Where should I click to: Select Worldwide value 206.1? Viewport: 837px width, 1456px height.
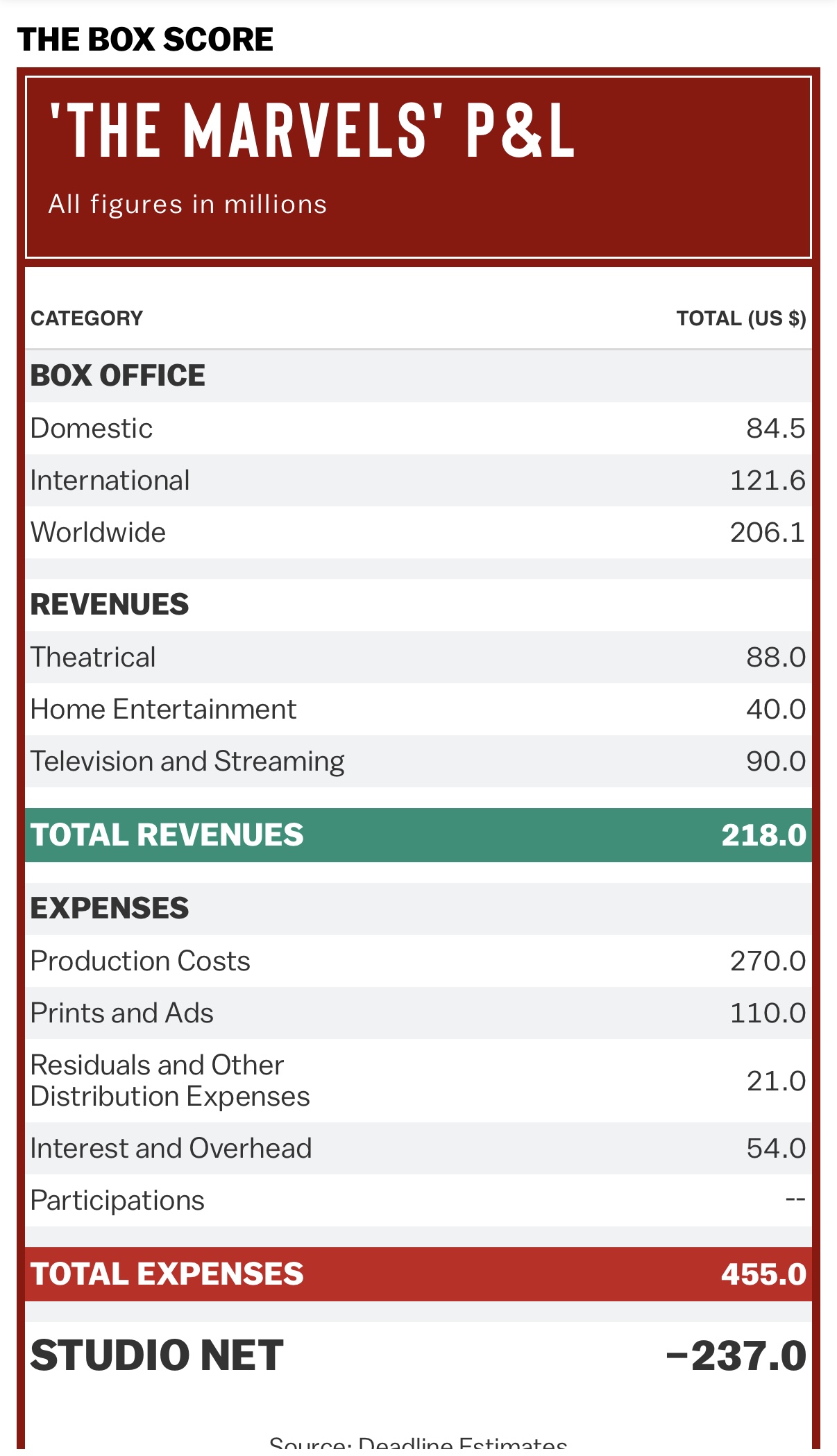coord(768,532)
